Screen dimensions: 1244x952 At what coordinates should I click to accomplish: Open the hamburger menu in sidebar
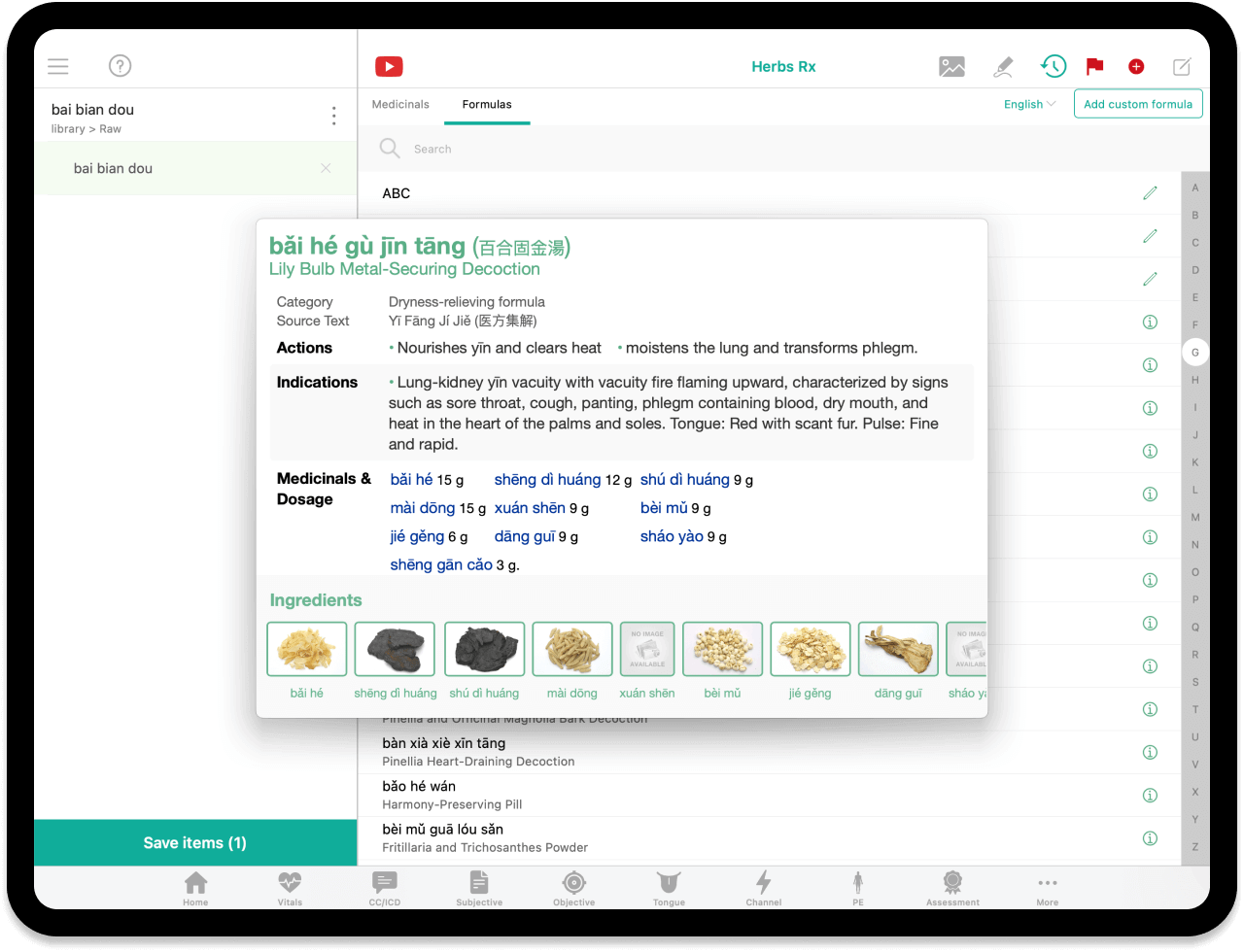point(57,66)
